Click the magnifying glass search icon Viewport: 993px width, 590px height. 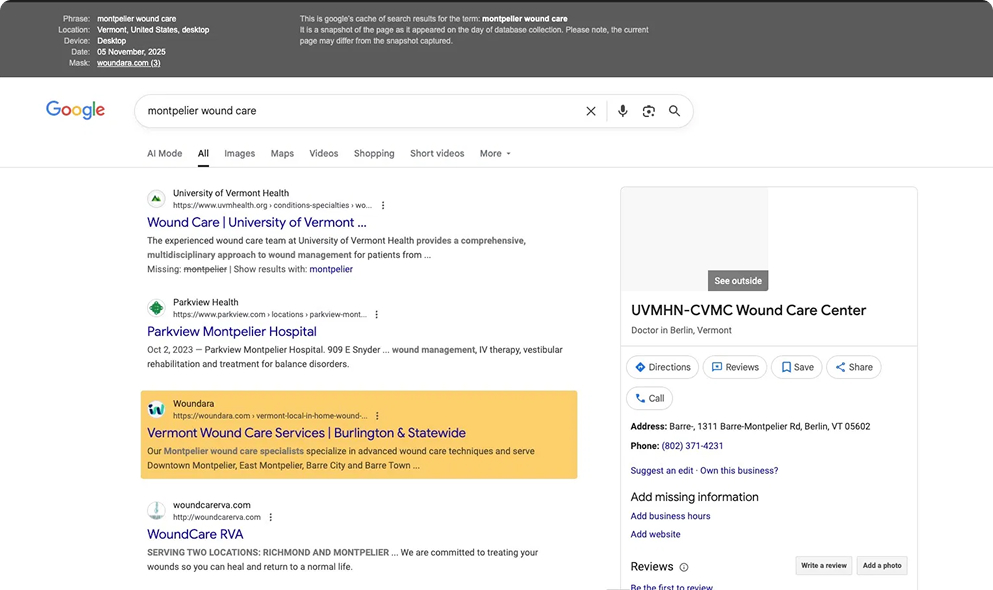(x=674, y=111)
